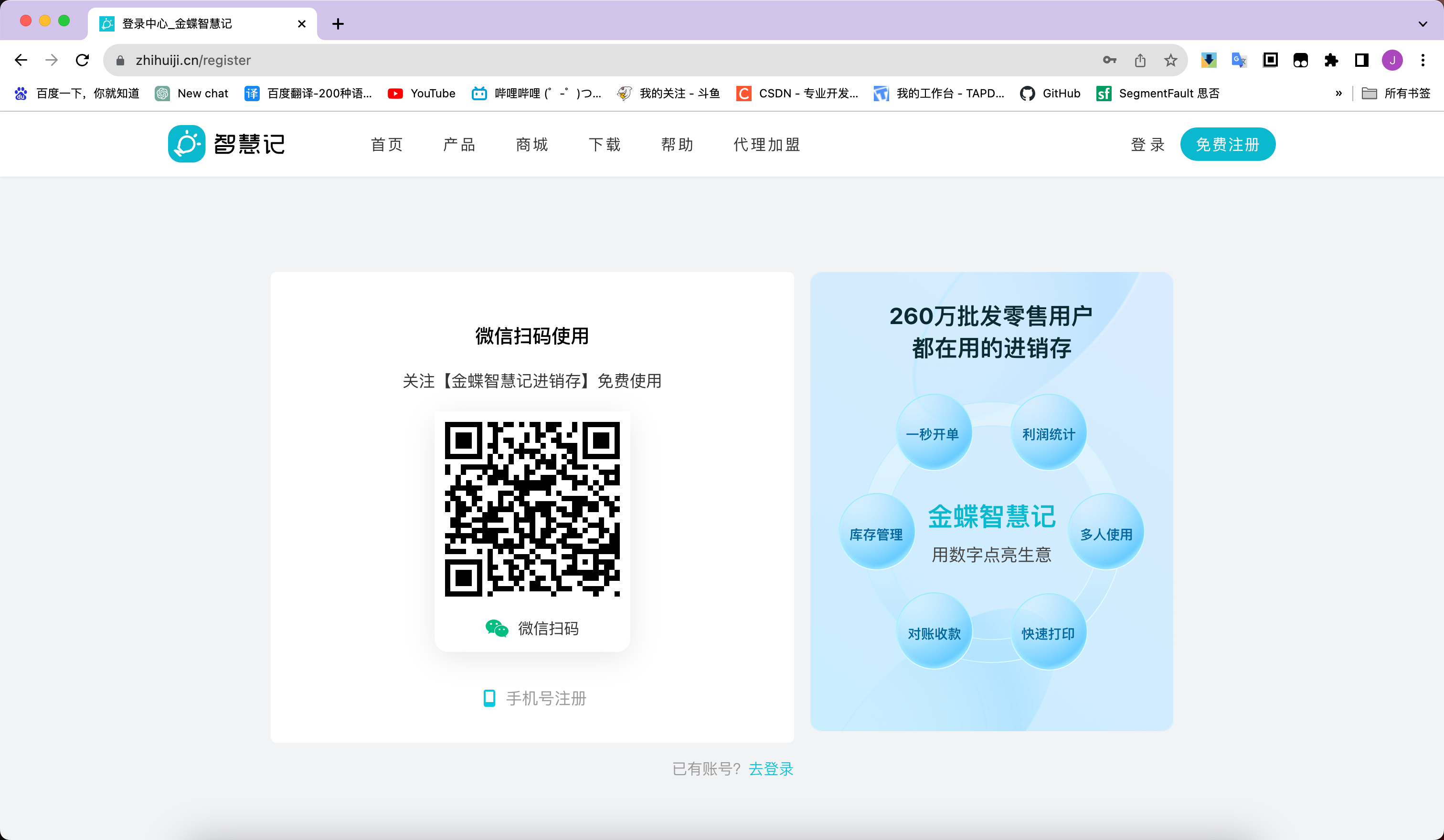Open the 所有书签 bookmarks folder
The height and width of the screenshot is (840, 1444).
tap(1396, 94)
